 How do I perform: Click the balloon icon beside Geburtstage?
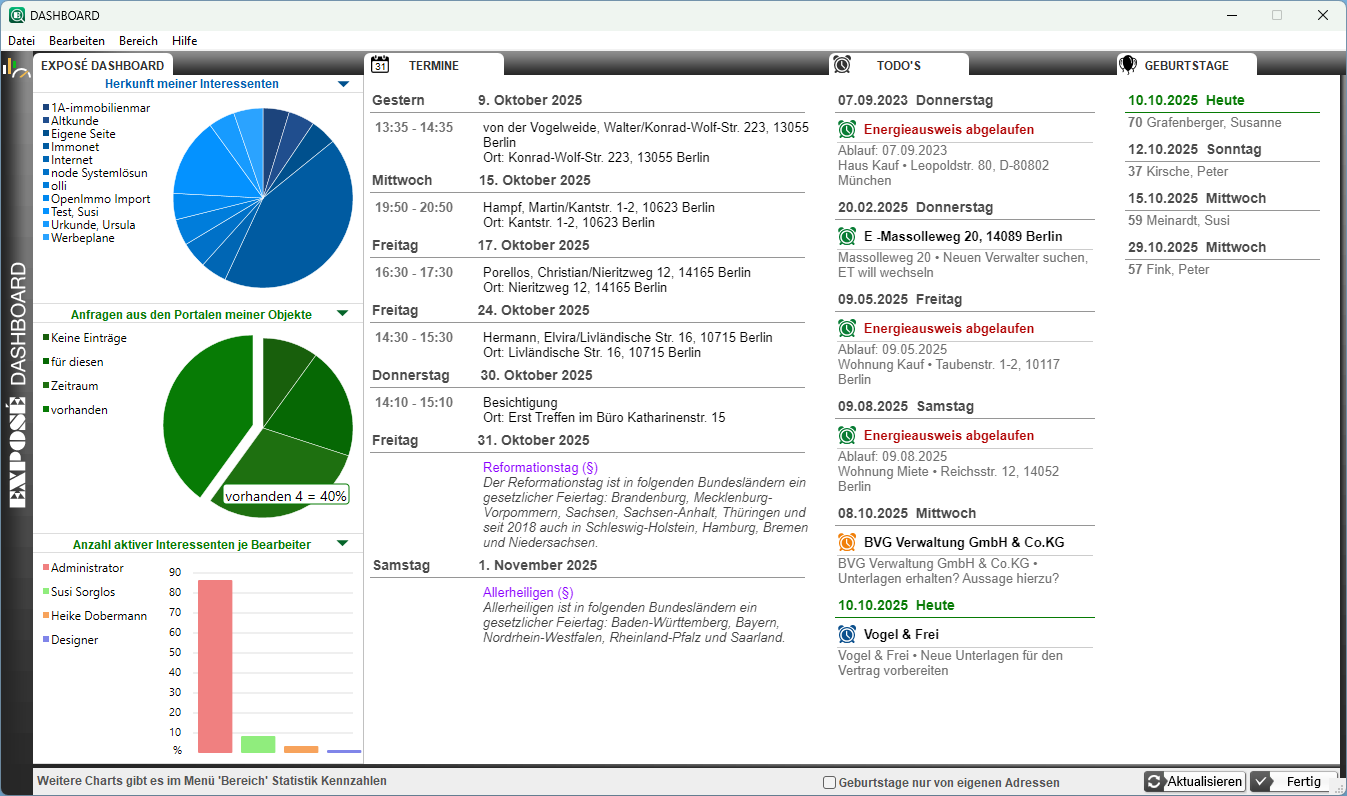click(1128, 65)
